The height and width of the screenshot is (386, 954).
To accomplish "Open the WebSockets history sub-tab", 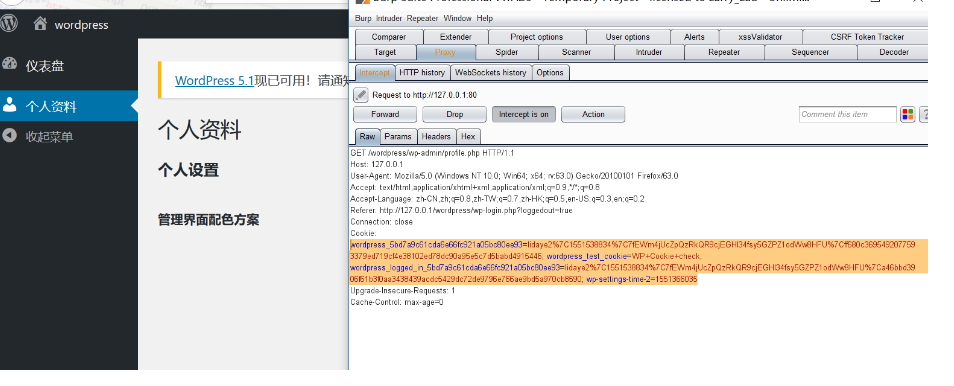I will pyautogui.click(x=491, y=72).
